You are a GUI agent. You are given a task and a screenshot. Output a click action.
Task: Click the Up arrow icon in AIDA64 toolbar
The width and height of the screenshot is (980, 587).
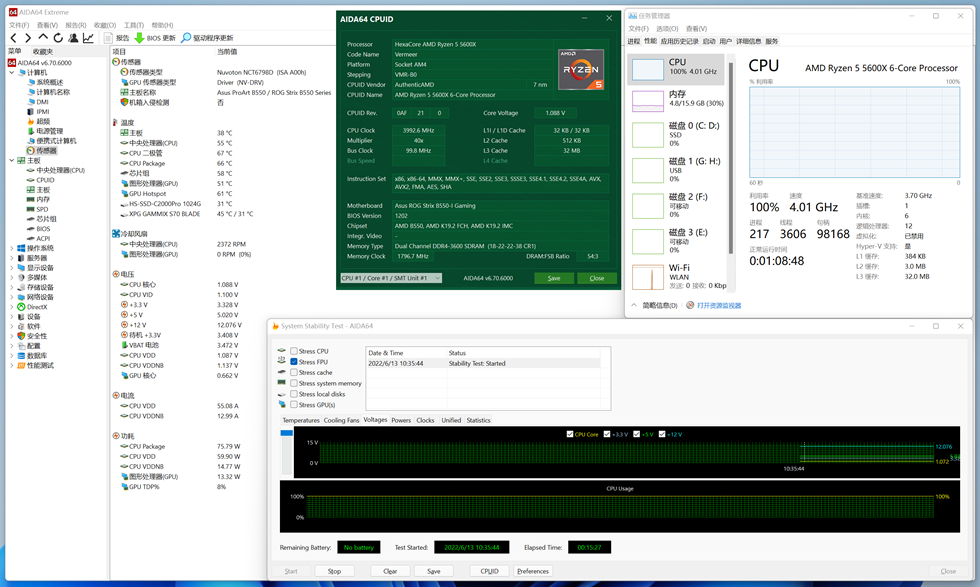pyautogui.click(x=43, y=38)
